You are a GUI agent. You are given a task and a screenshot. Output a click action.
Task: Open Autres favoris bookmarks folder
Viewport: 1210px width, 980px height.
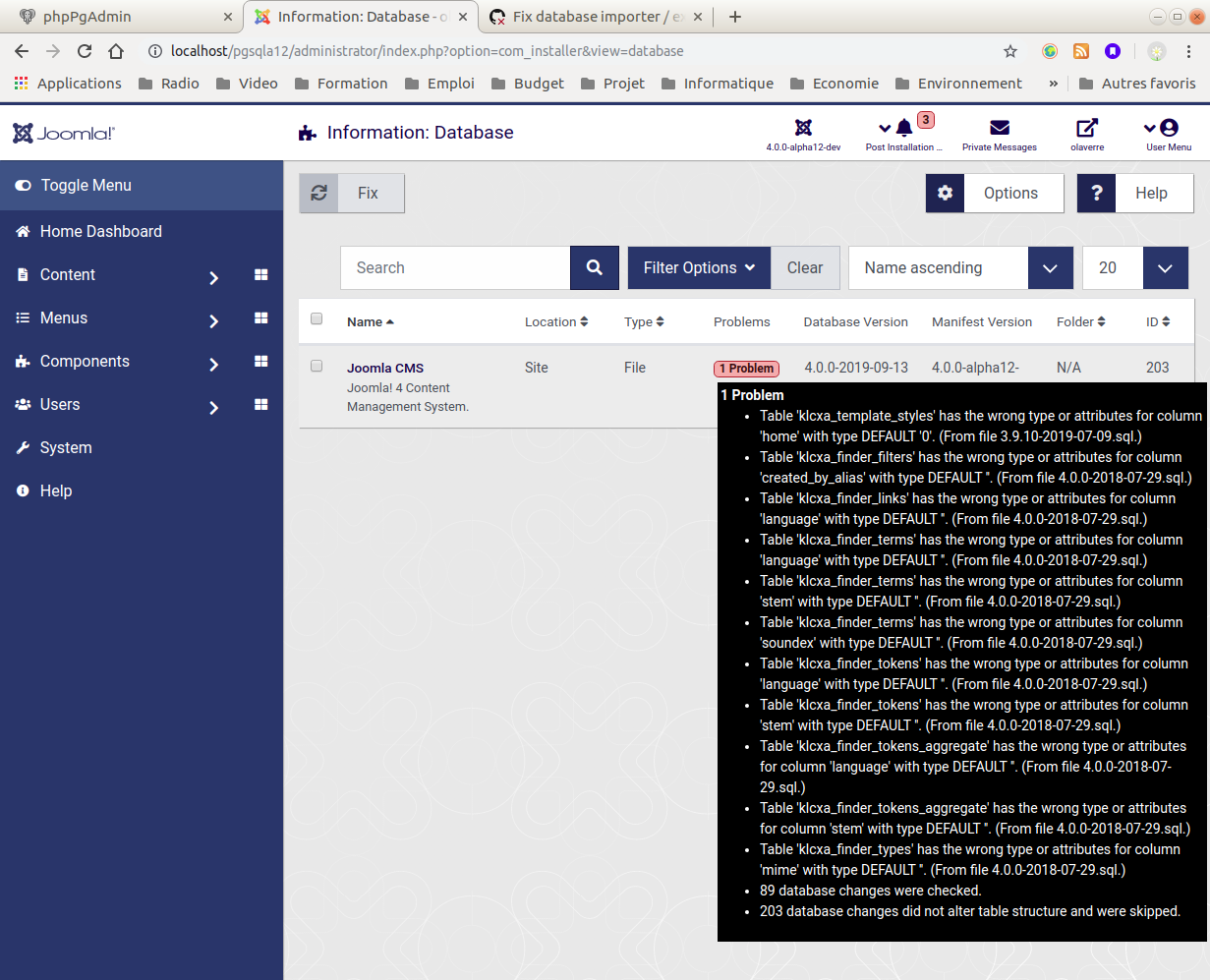[1137, 84]
